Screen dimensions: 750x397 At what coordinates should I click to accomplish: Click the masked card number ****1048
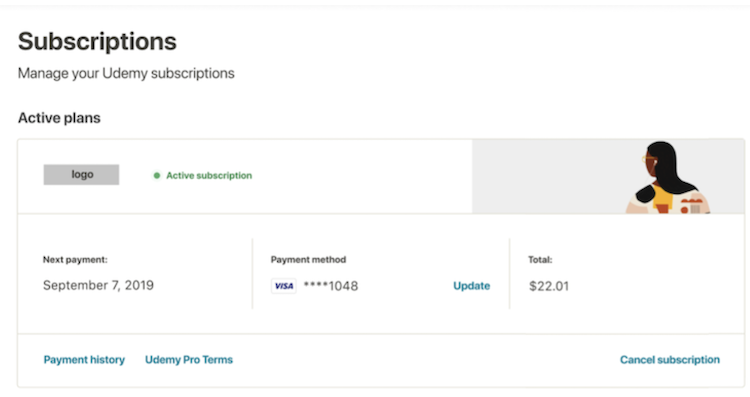(331, 286)
